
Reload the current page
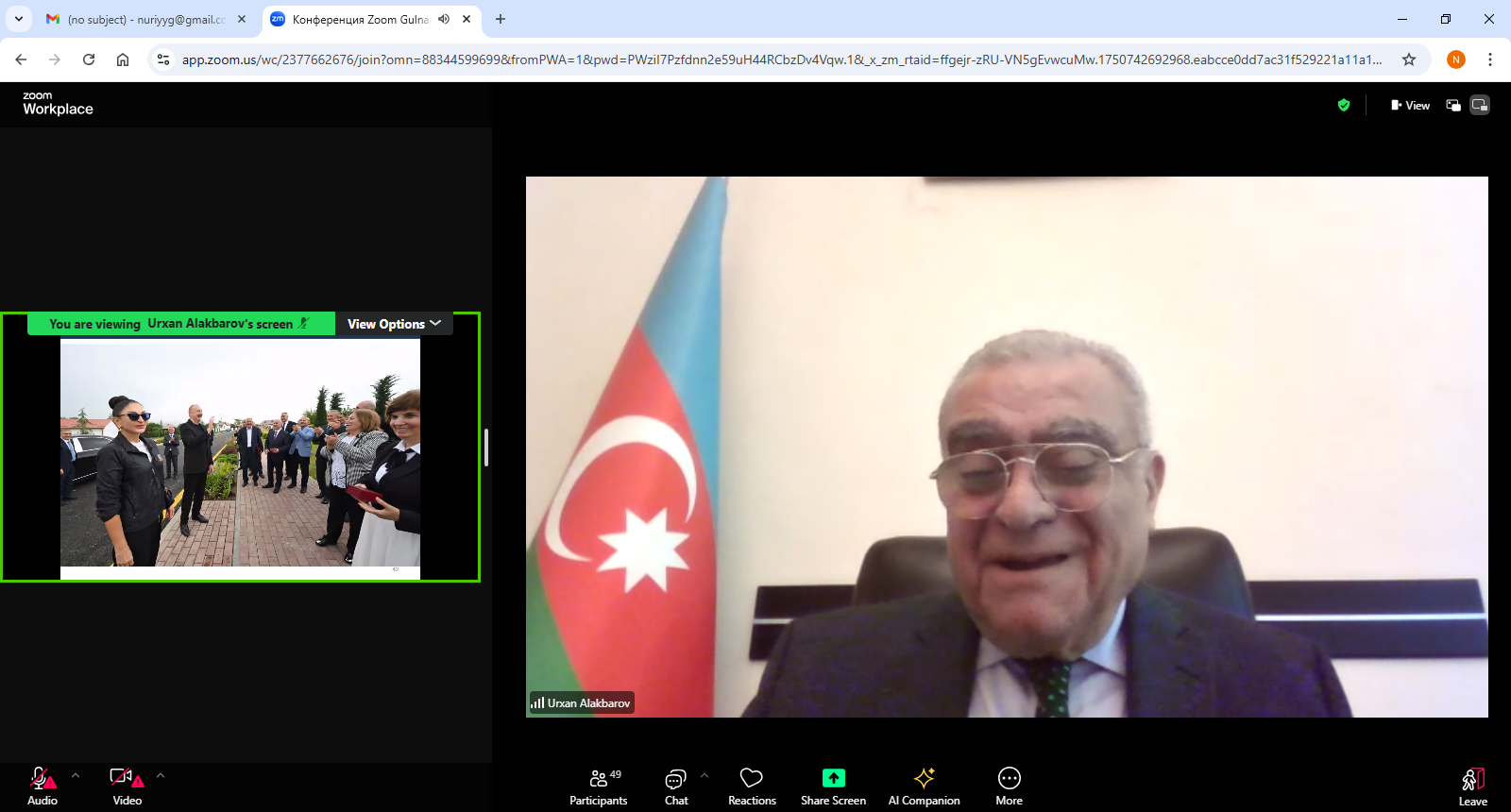coord(89,59)
